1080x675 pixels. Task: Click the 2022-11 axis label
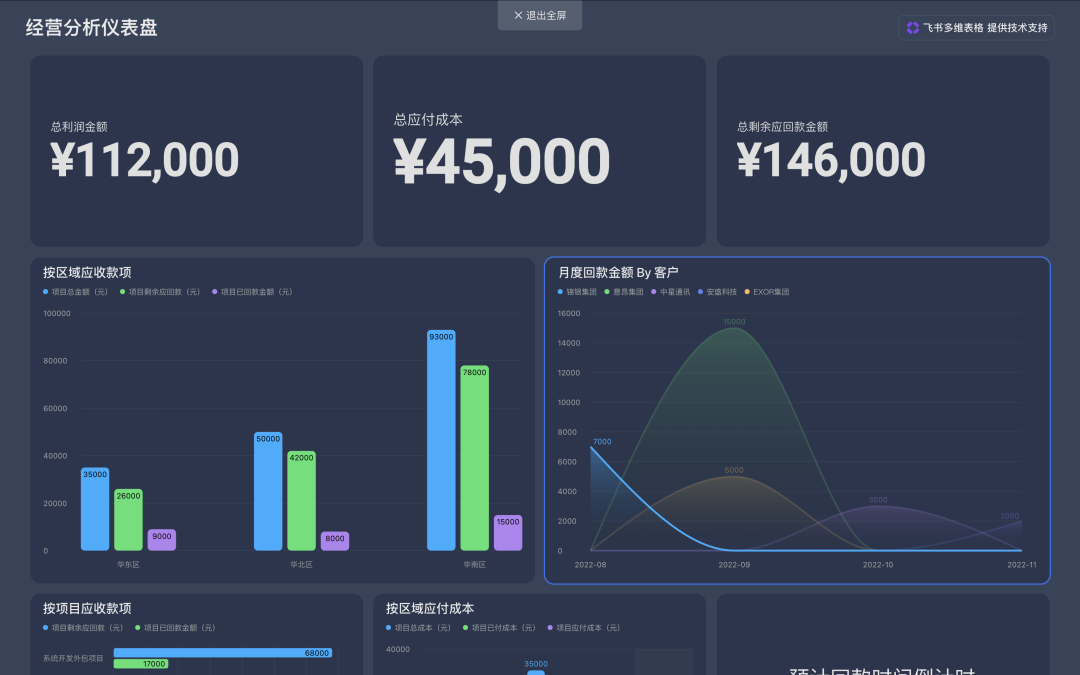1021,565
